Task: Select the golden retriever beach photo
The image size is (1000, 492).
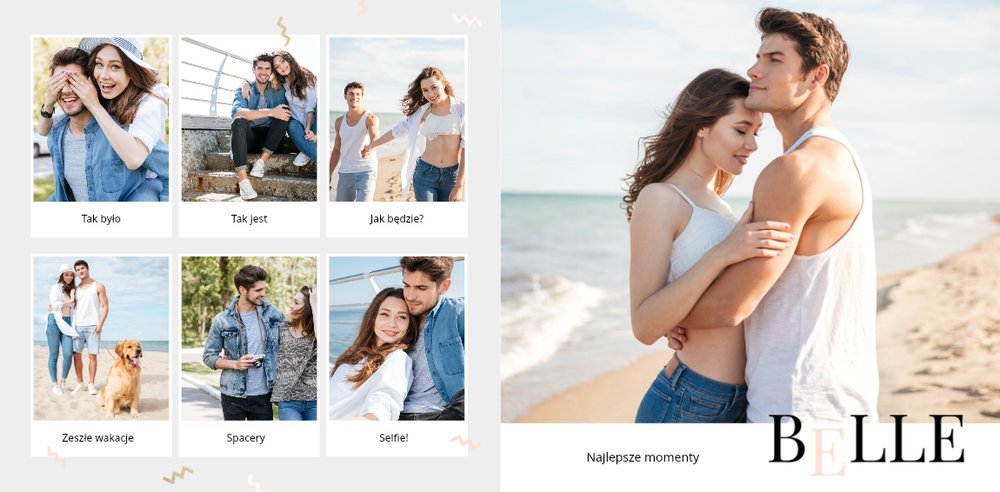Action: coord(101,338)
